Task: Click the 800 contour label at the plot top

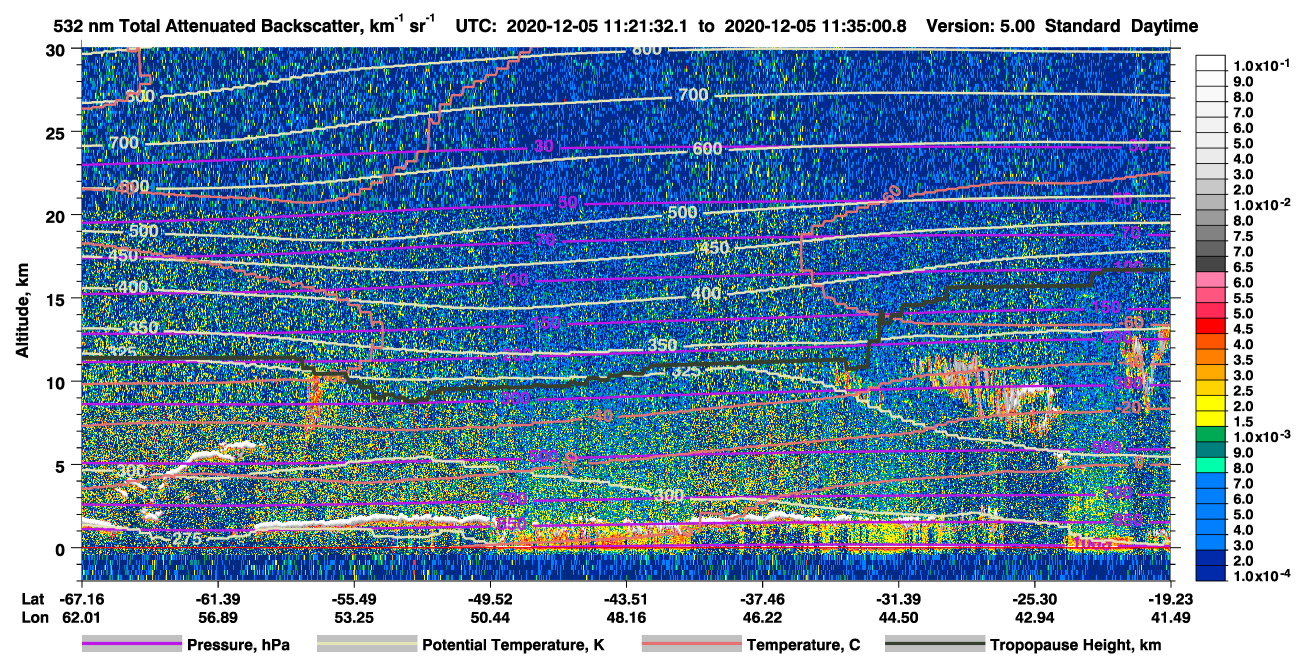Action: point(647,49)
